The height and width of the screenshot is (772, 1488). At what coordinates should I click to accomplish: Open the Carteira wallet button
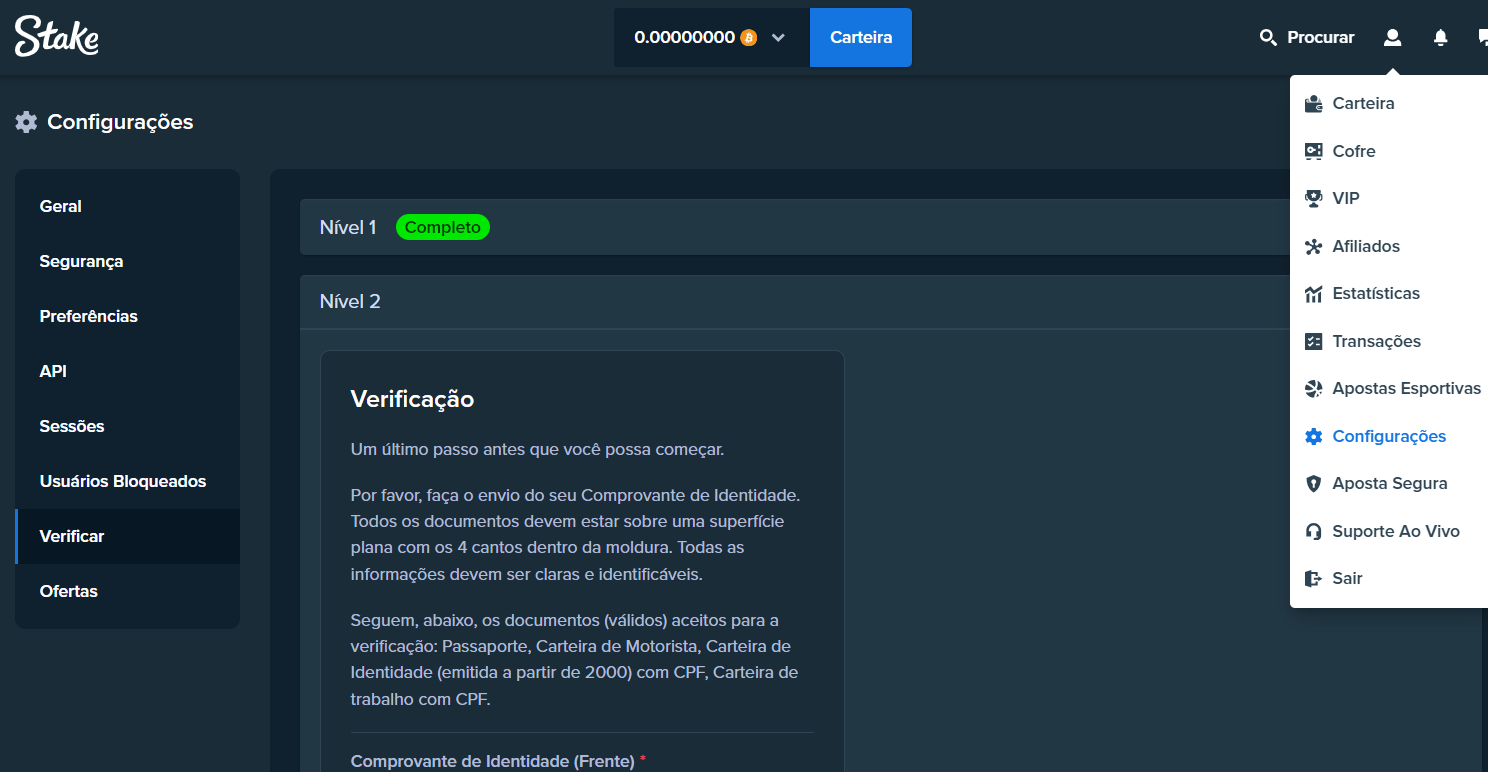click(x=861, y=37)
